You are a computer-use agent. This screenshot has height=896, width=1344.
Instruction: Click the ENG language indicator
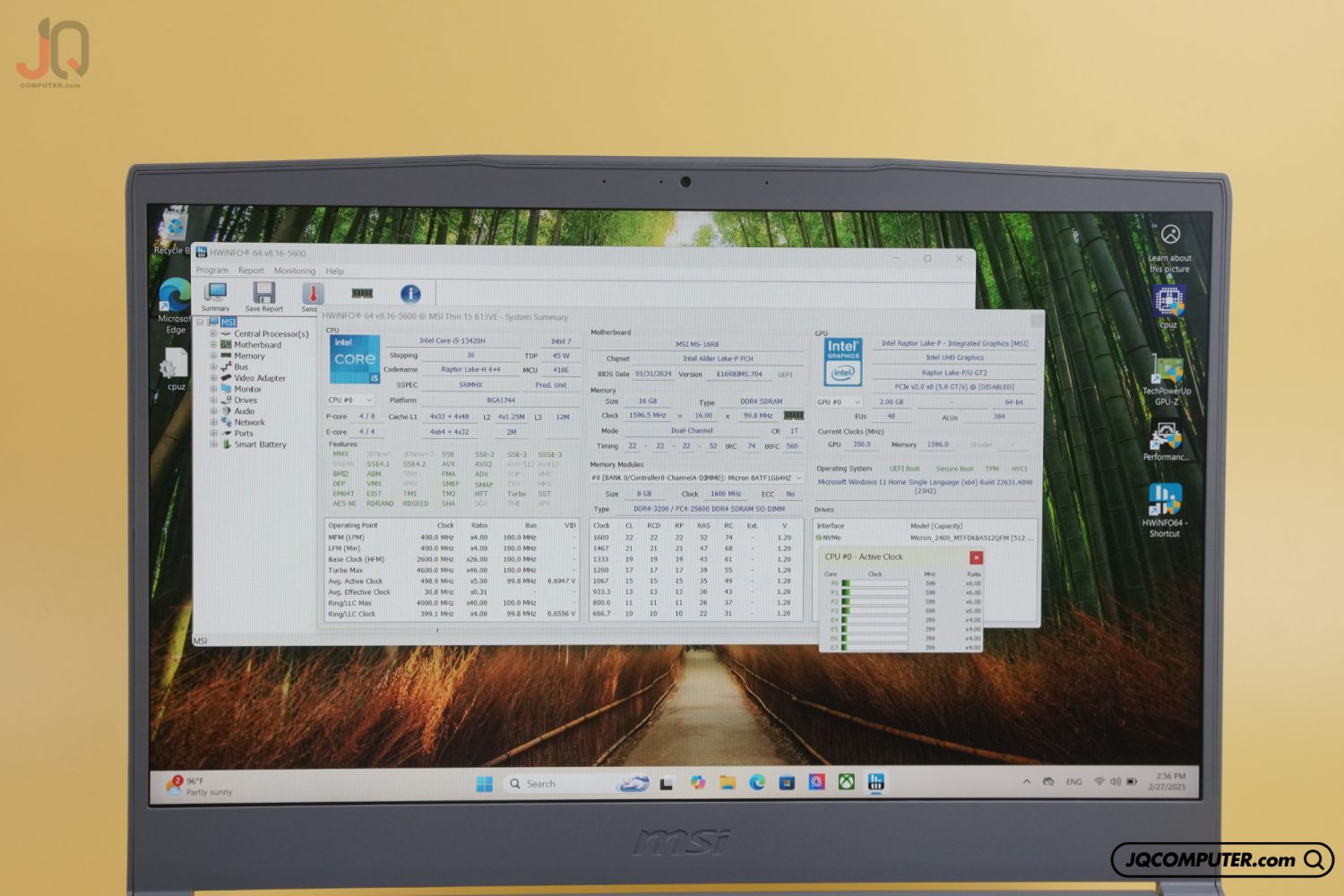coord(1073,782)
